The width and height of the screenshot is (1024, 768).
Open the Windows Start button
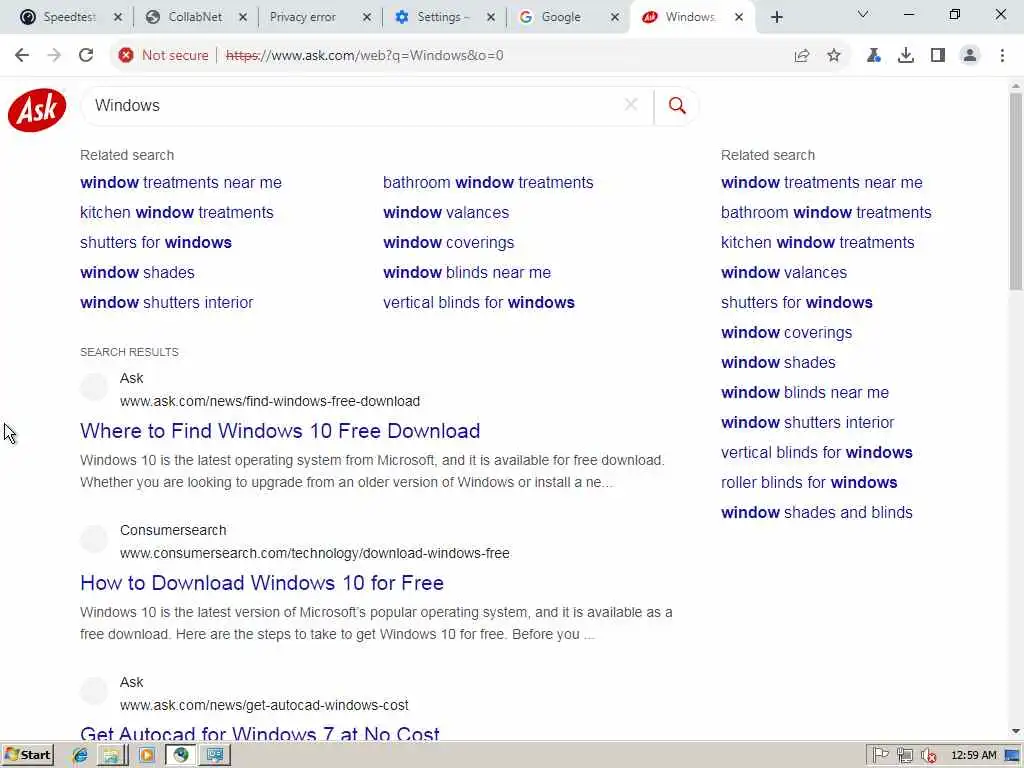point(27,756)
